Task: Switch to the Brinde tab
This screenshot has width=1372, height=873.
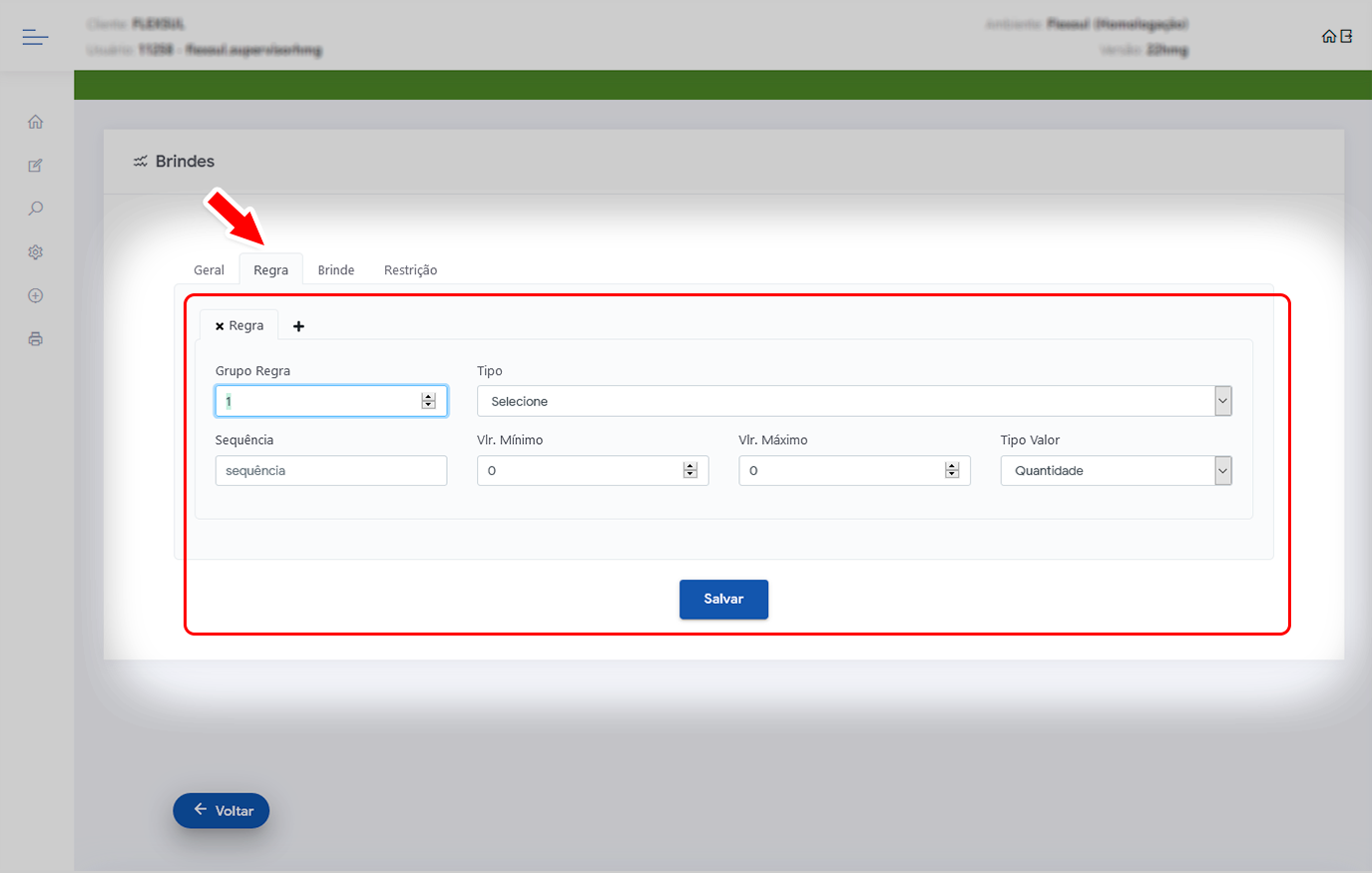Action: point(336,270)
